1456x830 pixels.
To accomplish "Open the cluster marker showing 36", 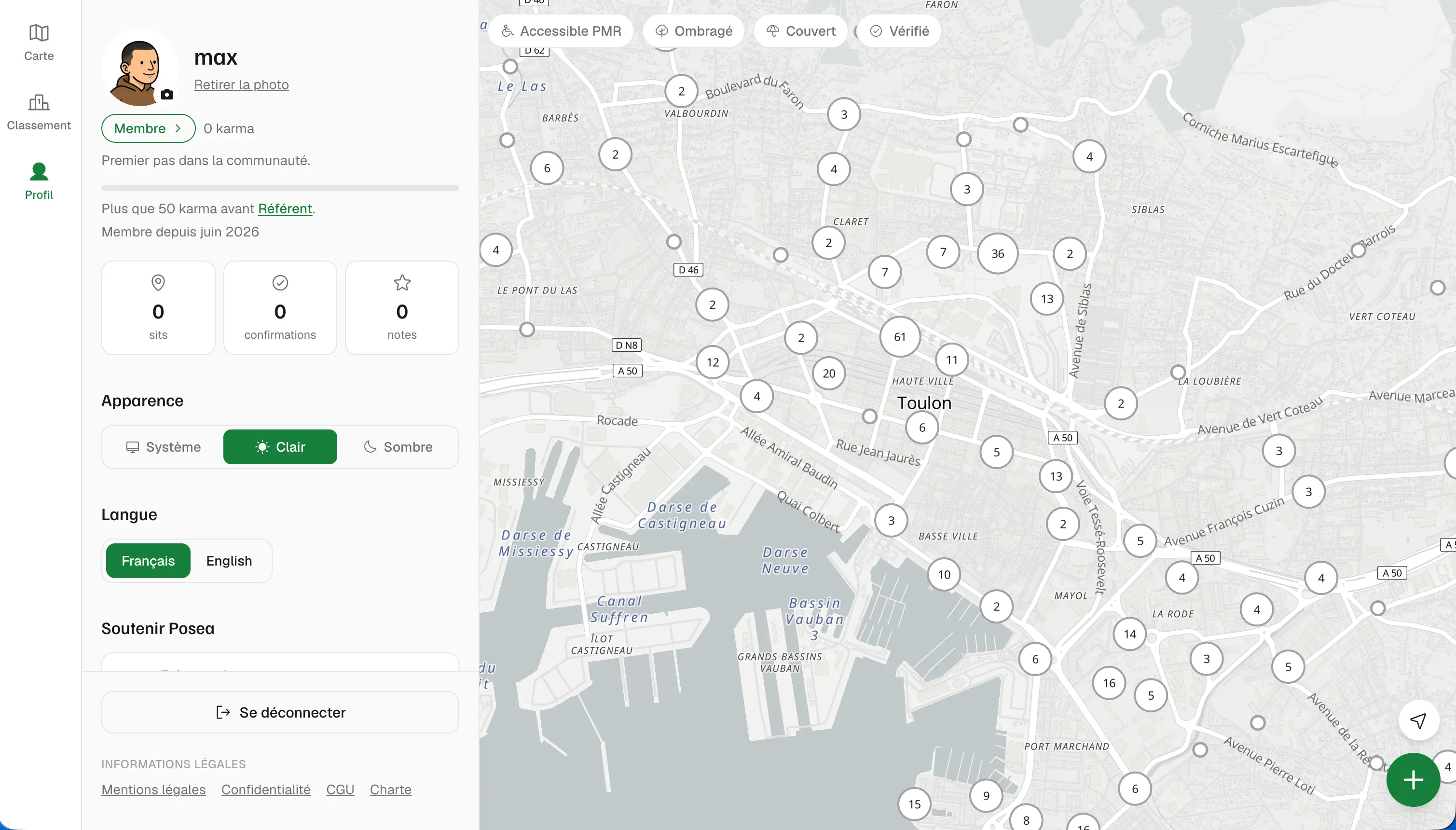I will 997,254.
